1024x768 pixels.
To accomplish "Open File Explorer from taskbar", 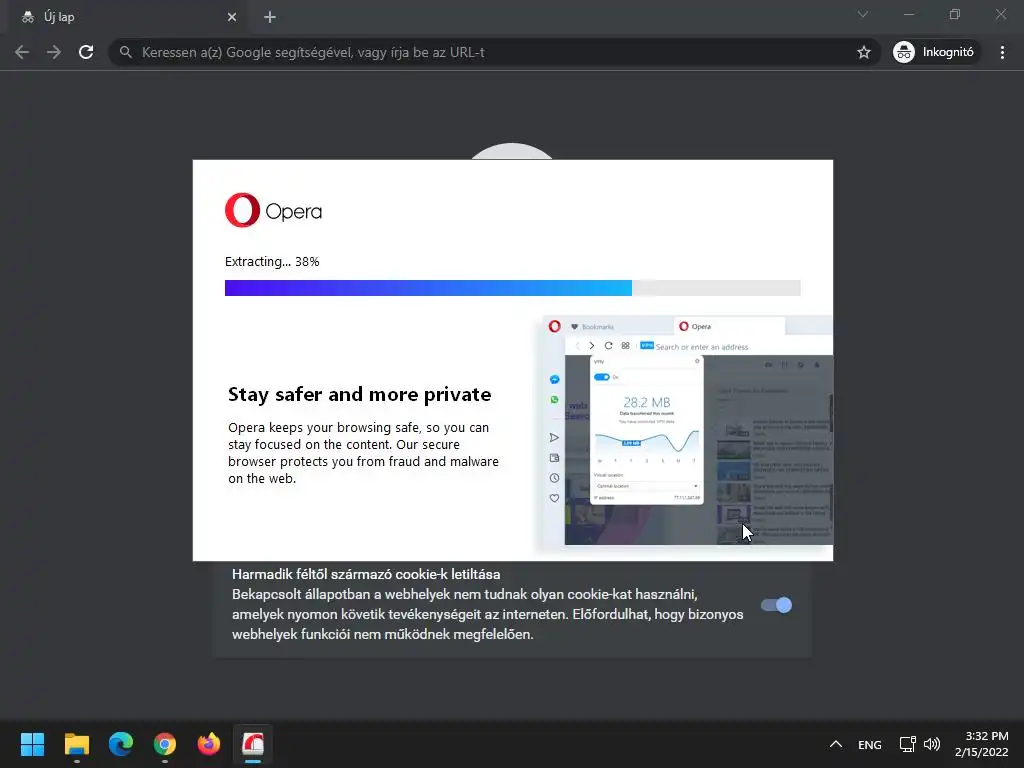I will coord(76,744).
